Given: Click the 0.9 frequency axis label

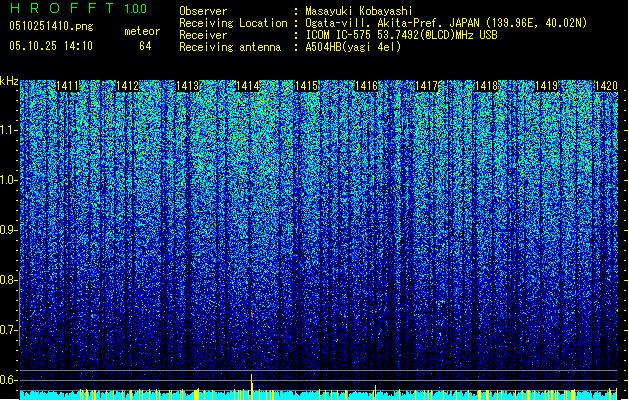Looking at the screenshot, I should (x=8, y=230).
